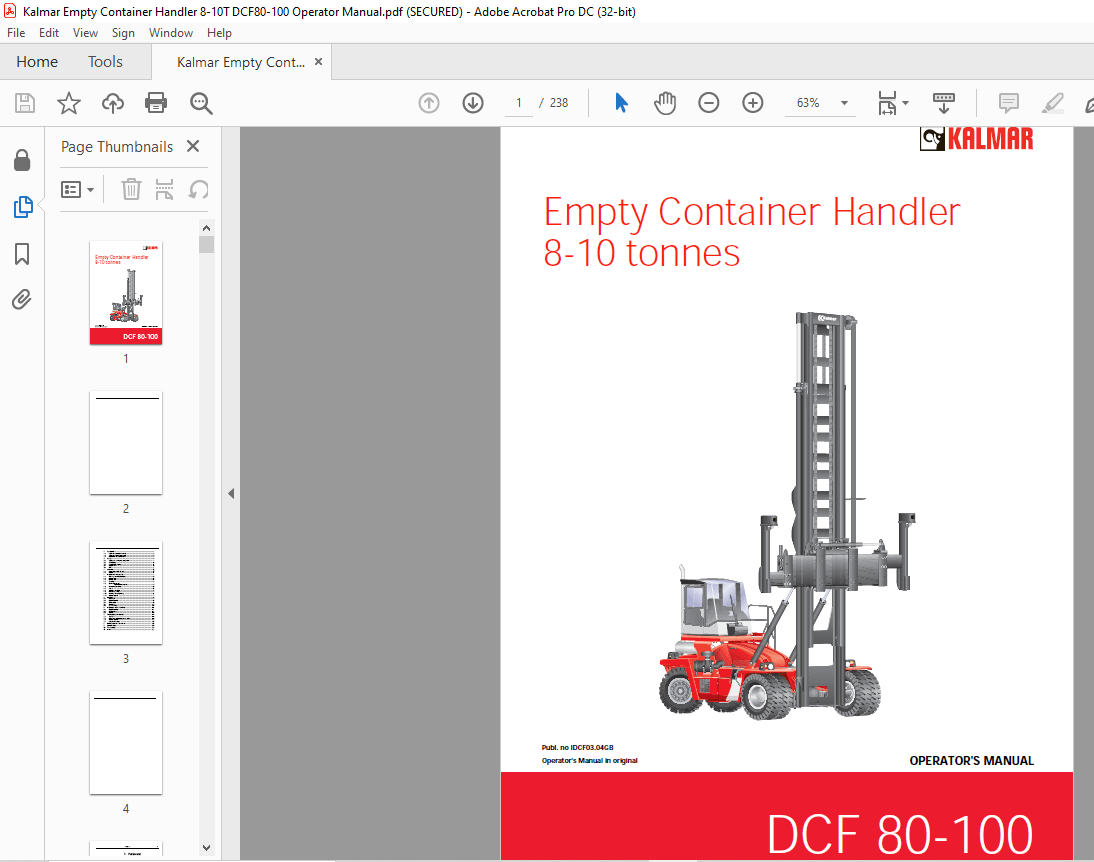Open the Attachments panel in the sidebar
This screenshot has width=1094, height=862.
[x=22, y=299]
